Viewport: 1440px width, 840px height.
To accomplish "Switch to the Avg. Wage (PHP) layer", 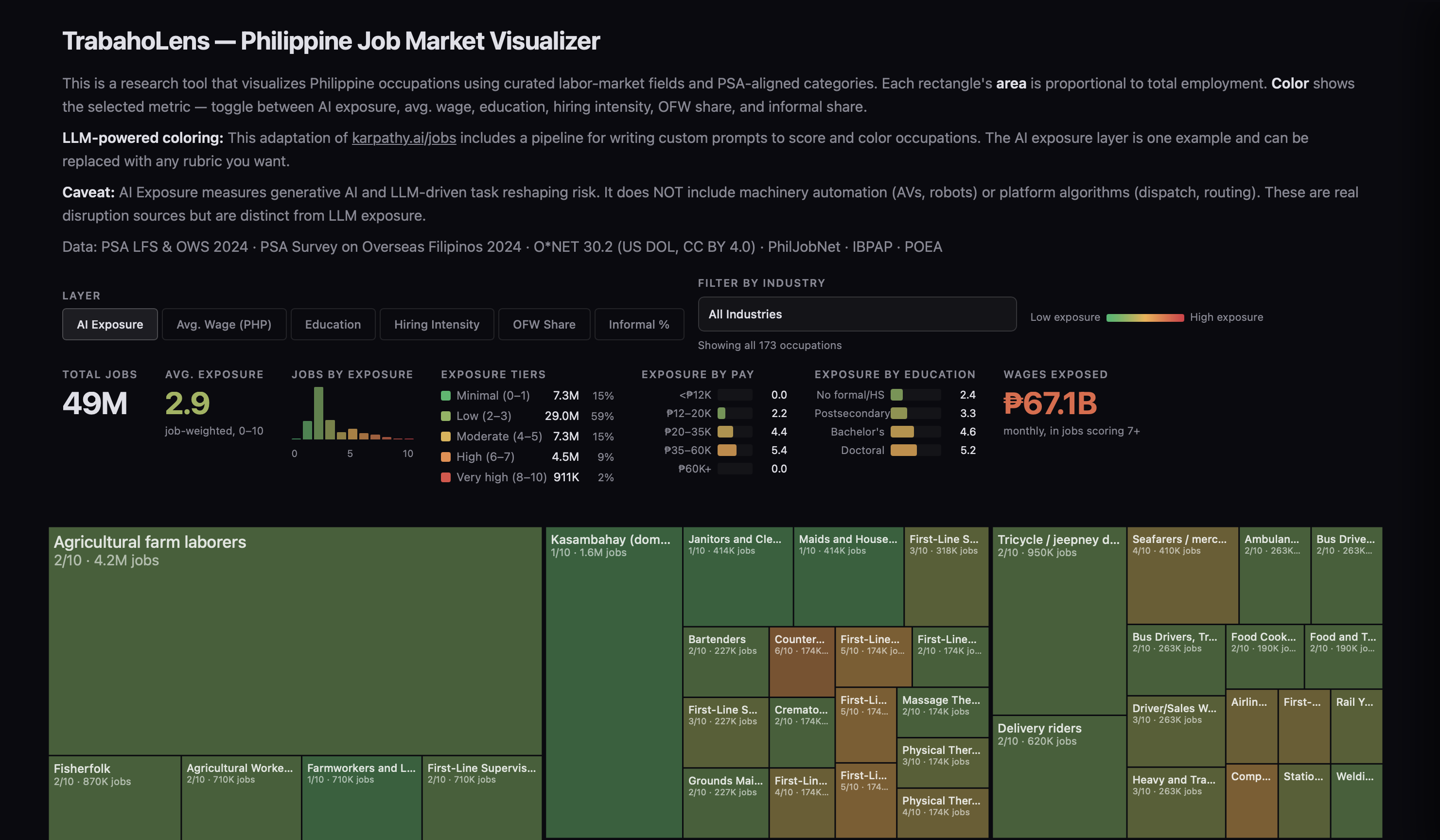I will pyautogui.click(x=224, y=324).
